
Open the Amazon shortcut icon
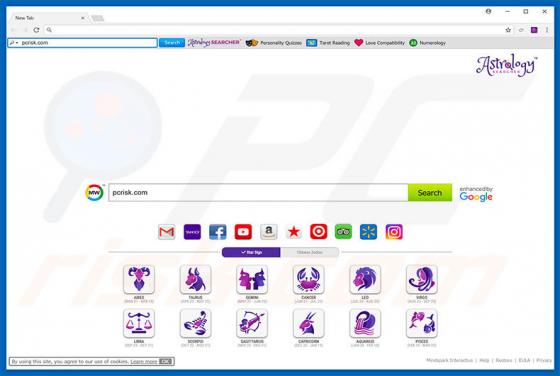pos(269,232)
